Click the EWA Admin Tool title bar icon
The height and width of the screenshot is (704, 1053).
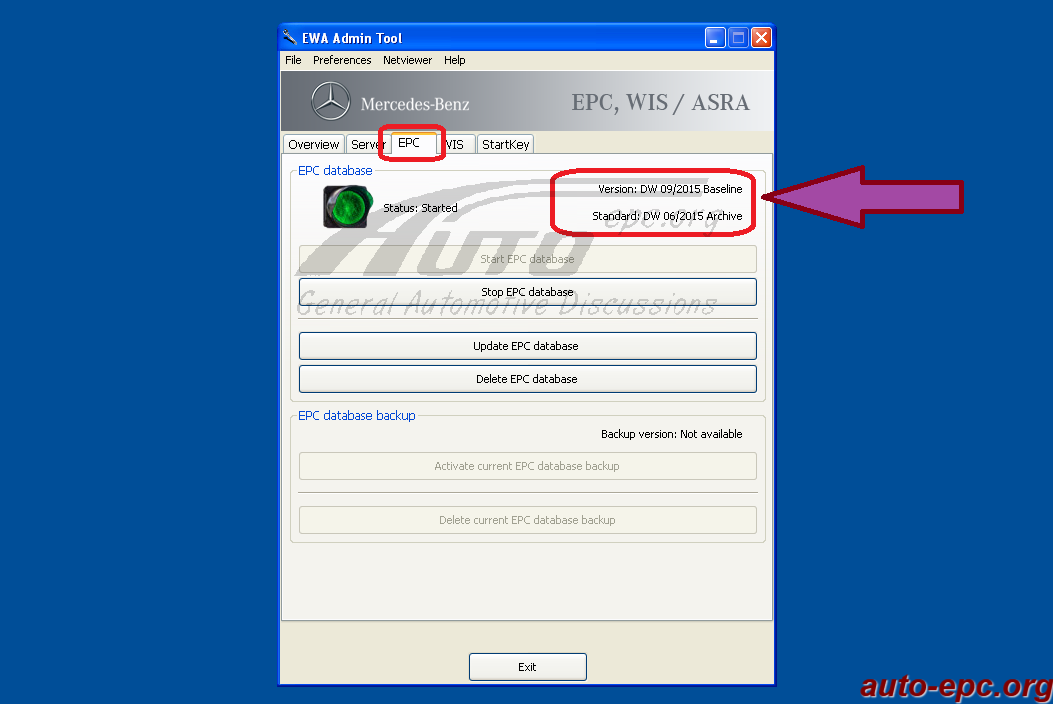tap(289, 38)
